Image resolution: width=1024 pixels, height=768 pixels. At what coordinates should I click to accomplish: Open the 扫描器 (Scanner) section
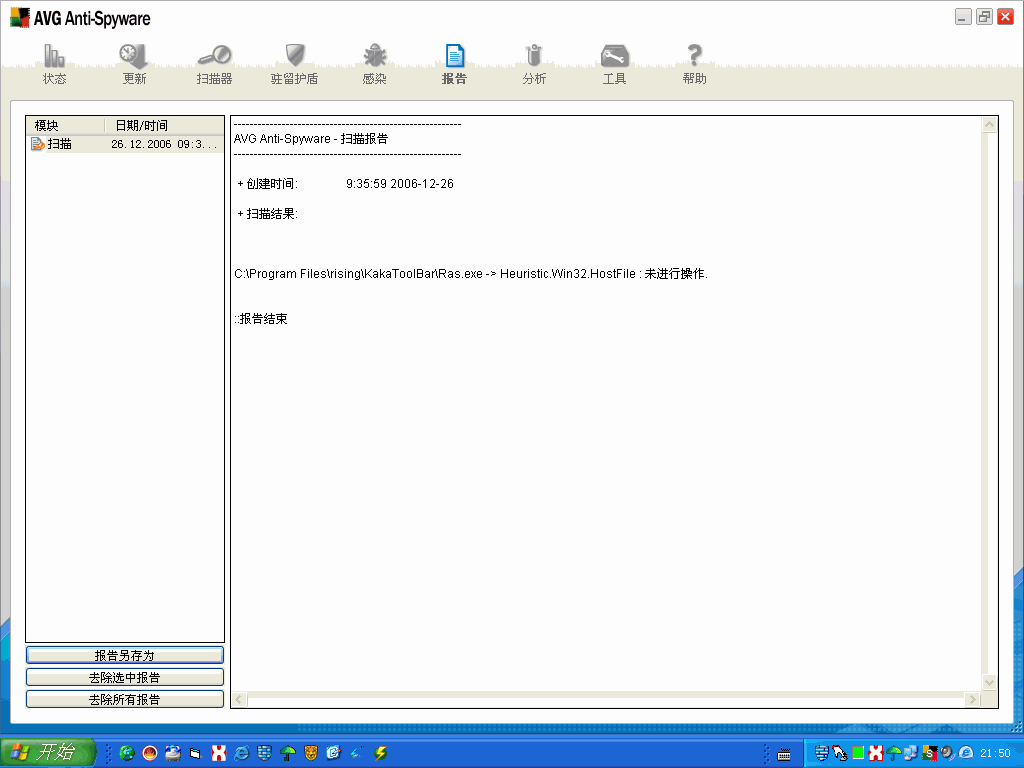tap(214, 64)
